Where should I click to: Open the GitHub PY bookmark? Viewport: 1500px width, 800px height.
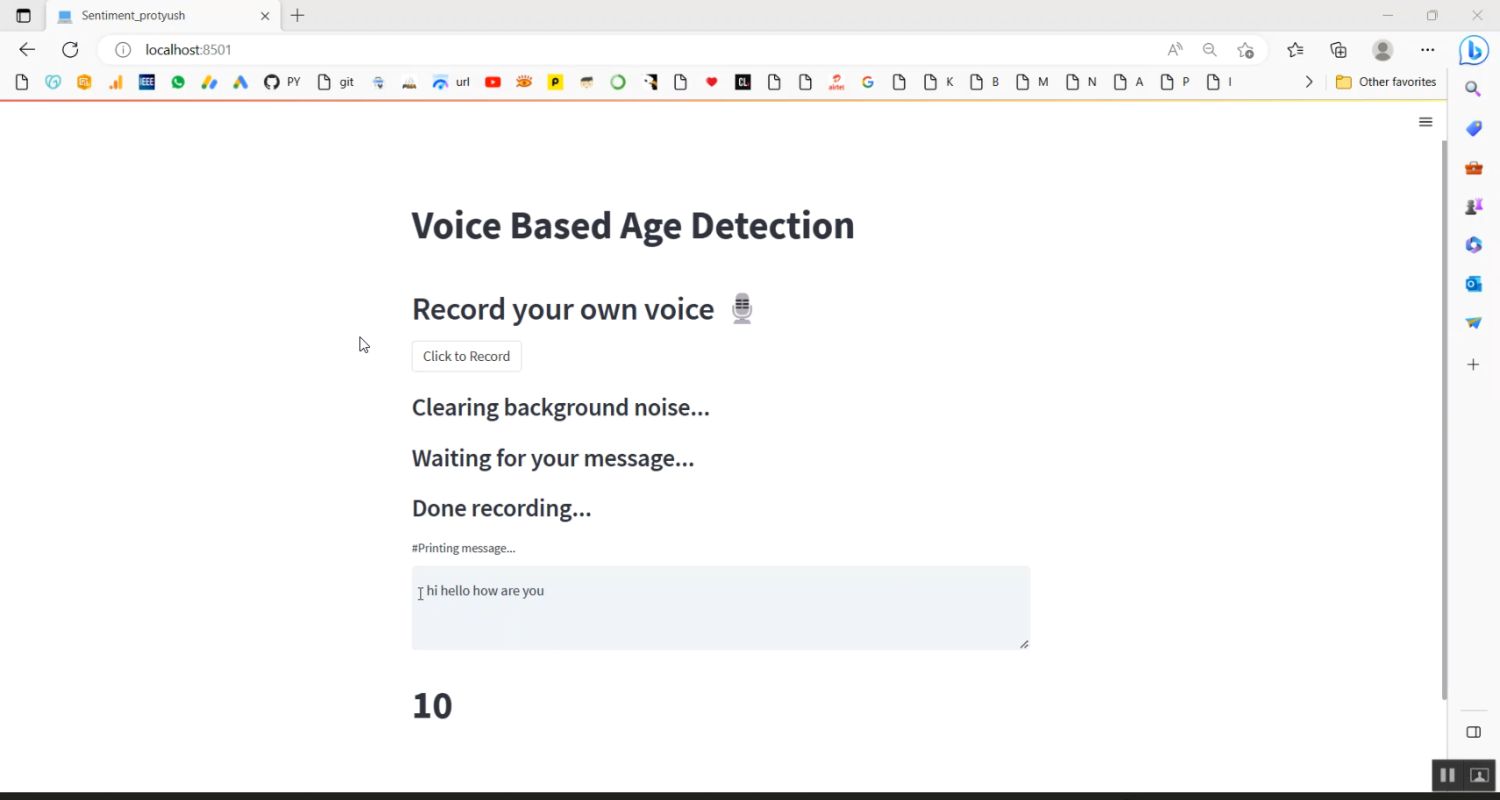(281, 81)
